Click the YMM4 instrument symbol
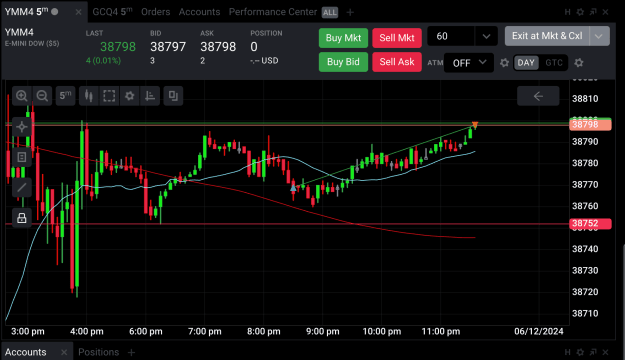The width and height of the screenshot is (625, 360). pyautogui.click(x=19, y=32)
